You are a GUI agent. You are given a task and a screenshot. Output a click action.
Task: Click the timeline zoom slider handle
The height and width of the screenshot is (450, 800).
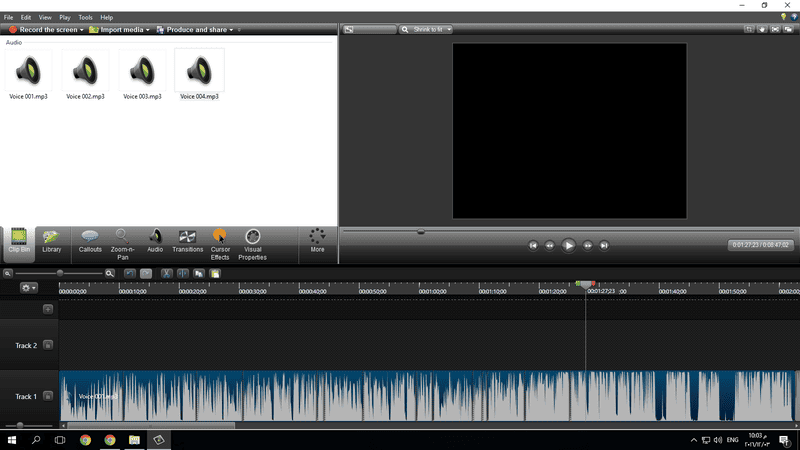click(x=60, y=273)
